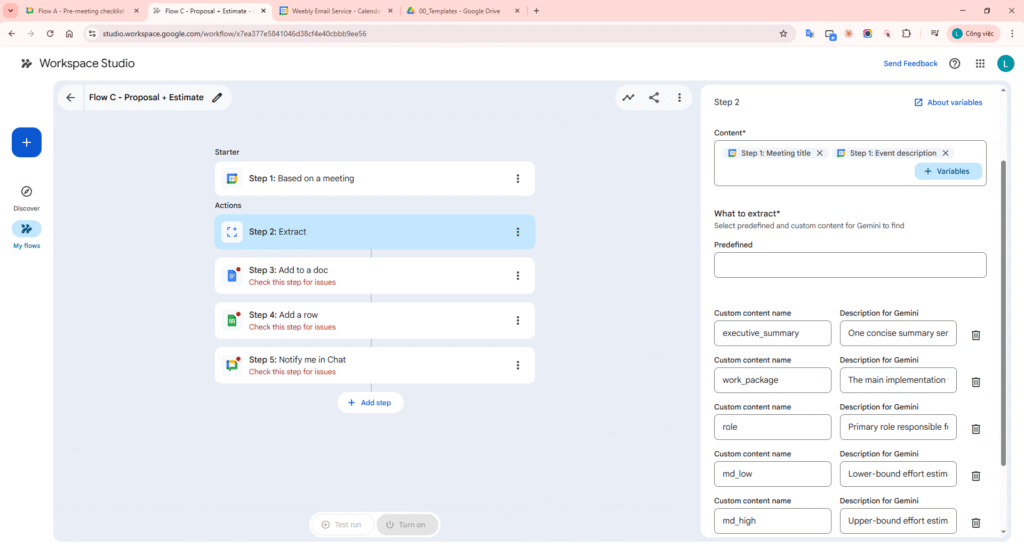Switch to the Flow A browser tab
The image size is (1024, 554).
click(82, 11)
